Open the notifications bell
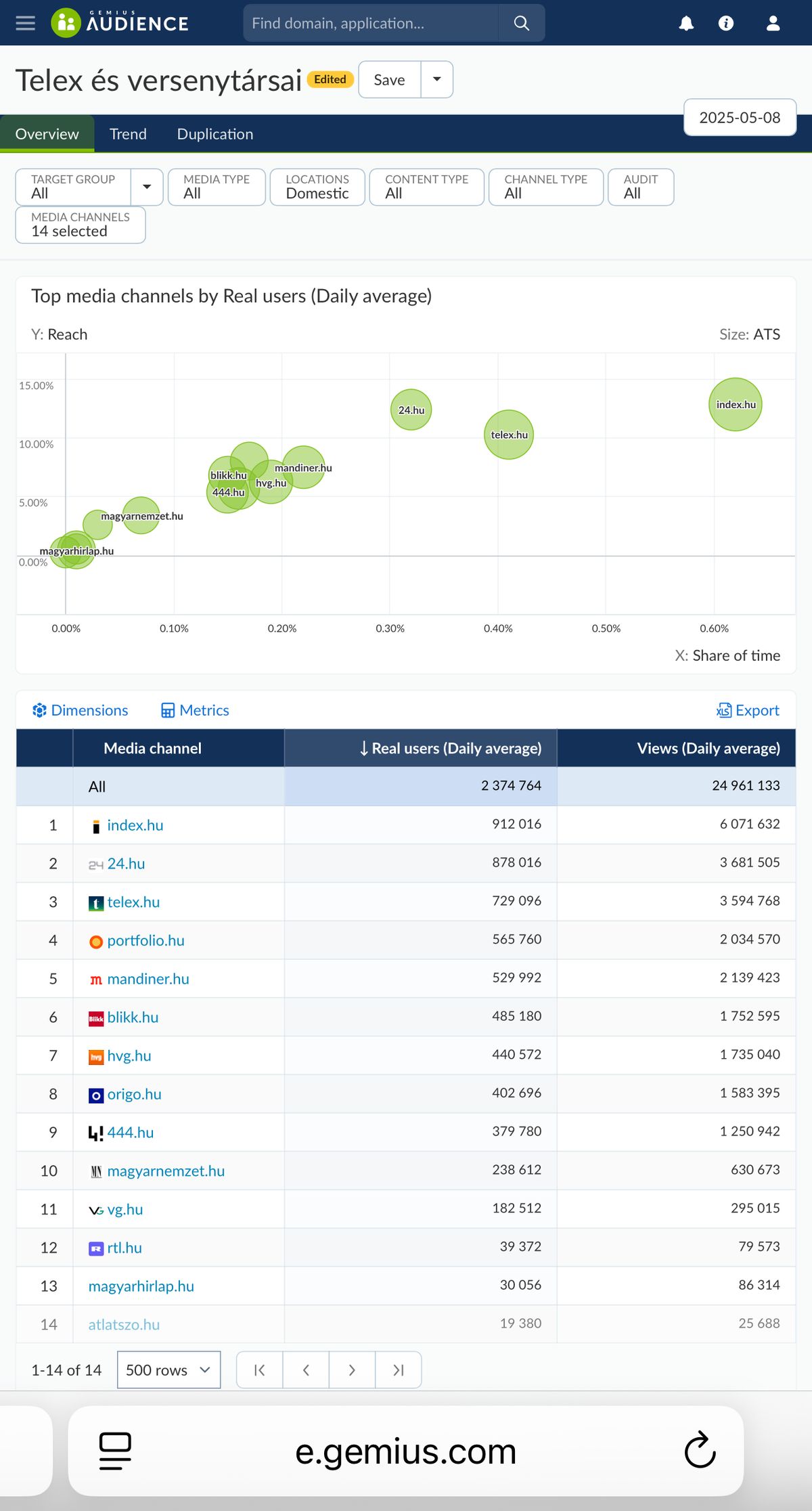Image resolution: width=812 pixels, height=1511 pixels. click(686, 24)
